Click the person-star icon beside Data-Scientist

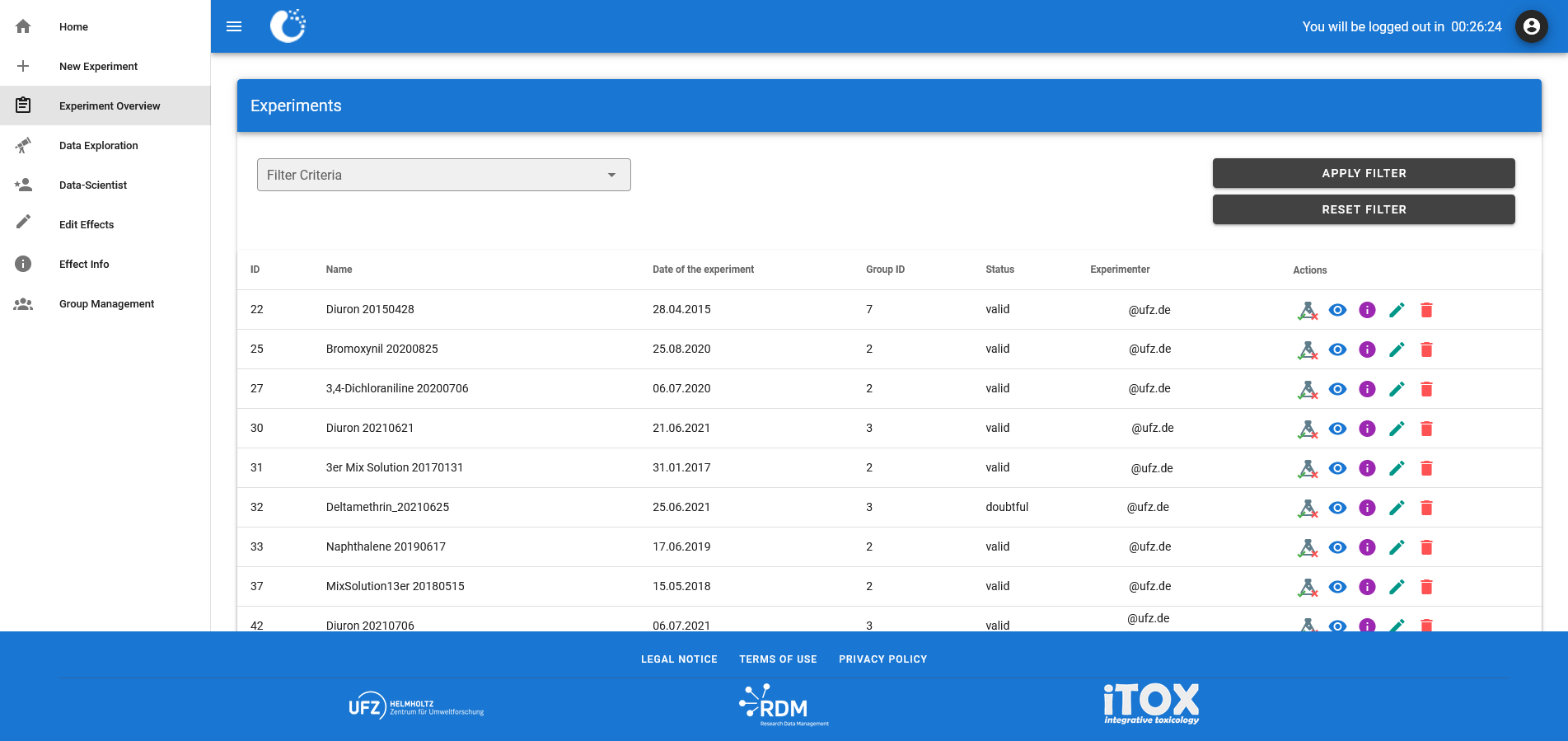23,185
